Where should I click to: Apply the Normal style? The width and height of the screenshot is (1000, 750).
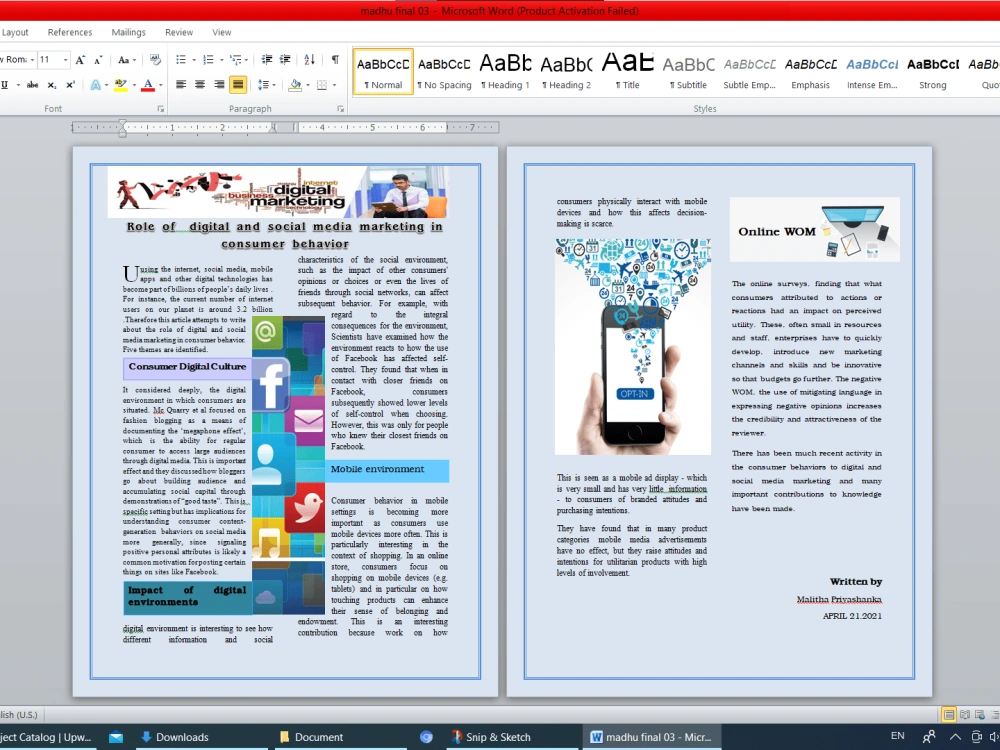pyautogui.click(x=383, y=71)
